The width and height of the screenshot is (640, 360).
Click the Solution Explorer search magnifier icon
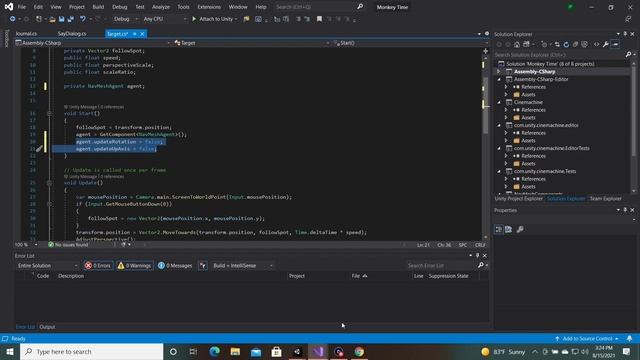[628, 54]
